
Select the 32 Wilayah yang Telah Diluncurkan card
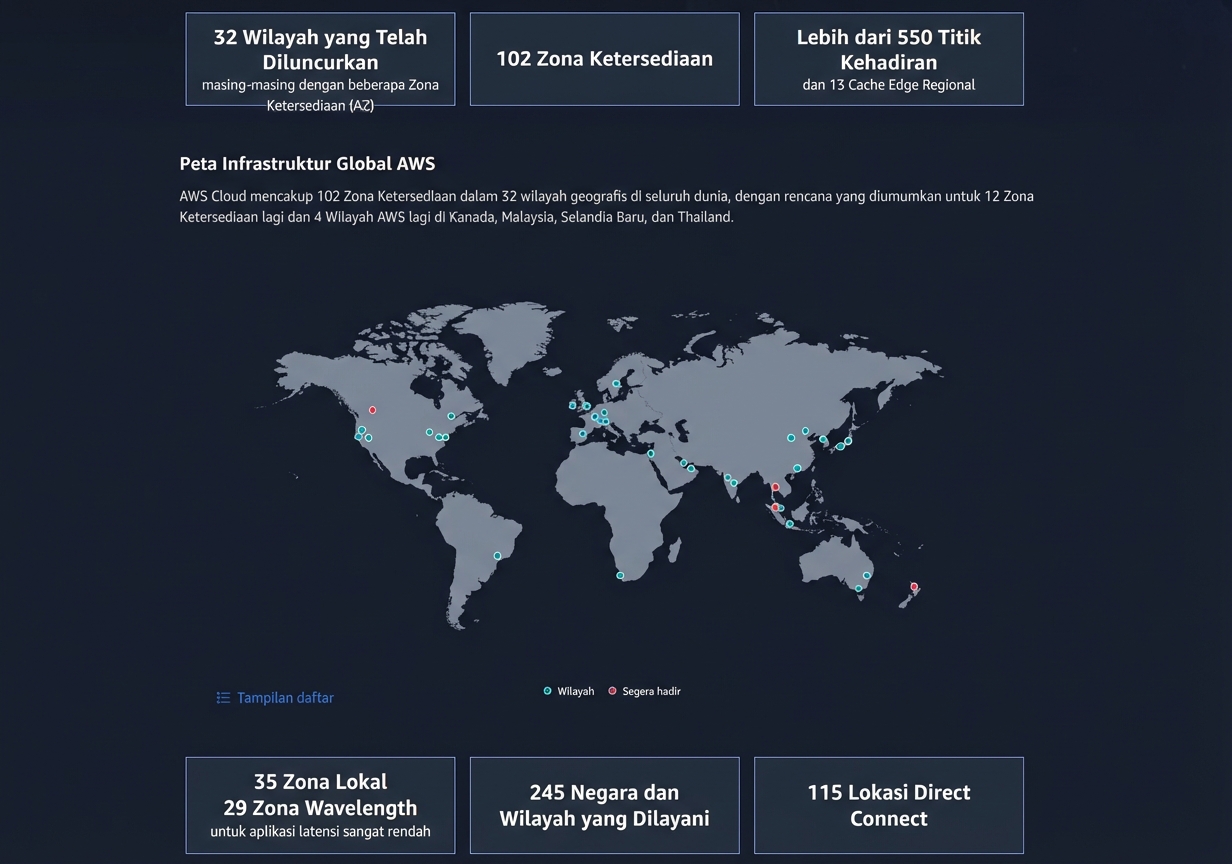coord(320,58)
